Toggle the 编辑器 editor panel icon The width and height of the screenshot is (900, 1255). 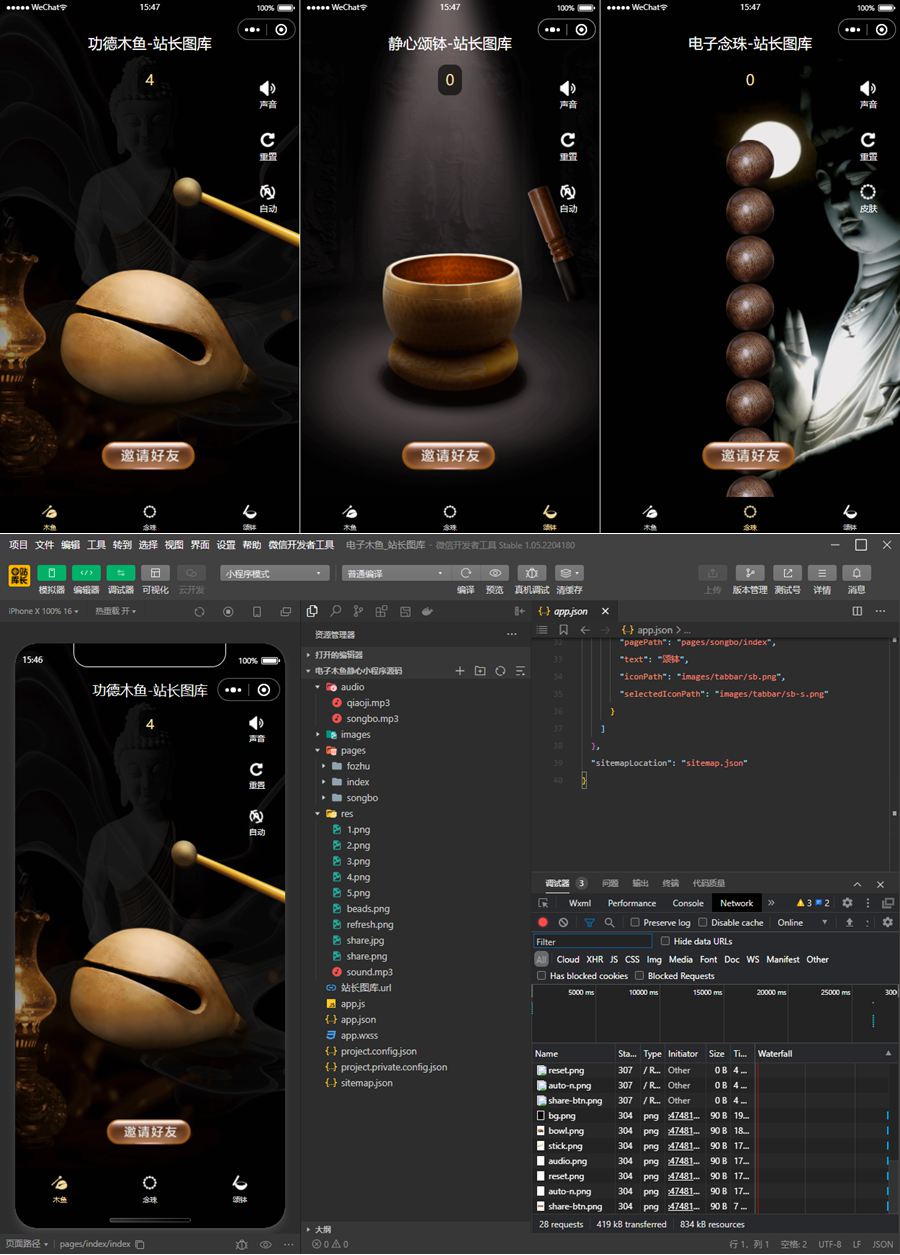point(86,573)
